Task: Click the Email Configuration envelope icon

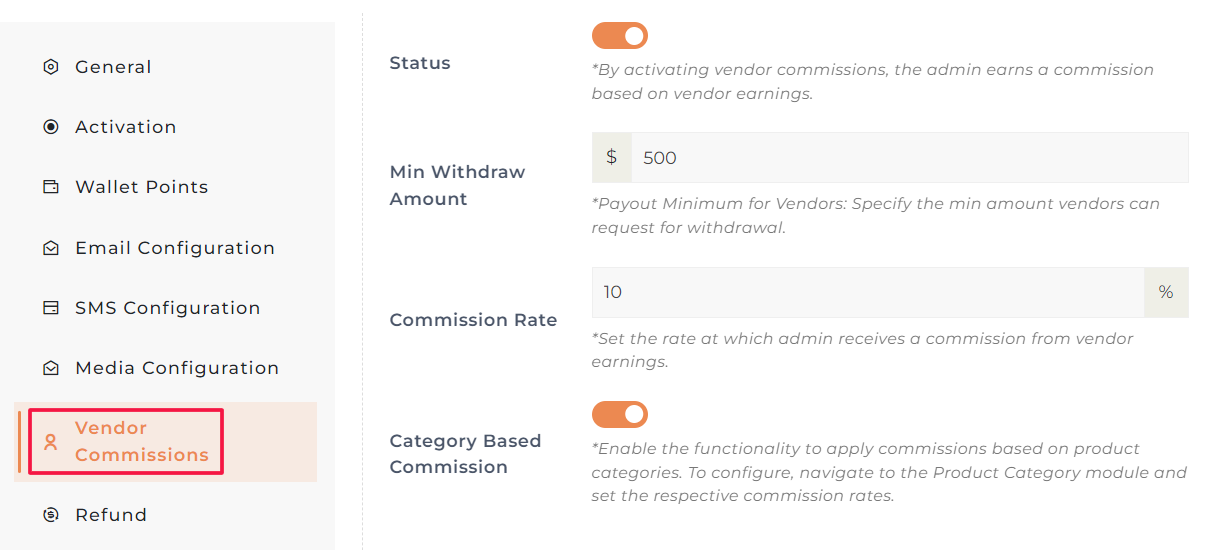Action: (x=51, y=248)
